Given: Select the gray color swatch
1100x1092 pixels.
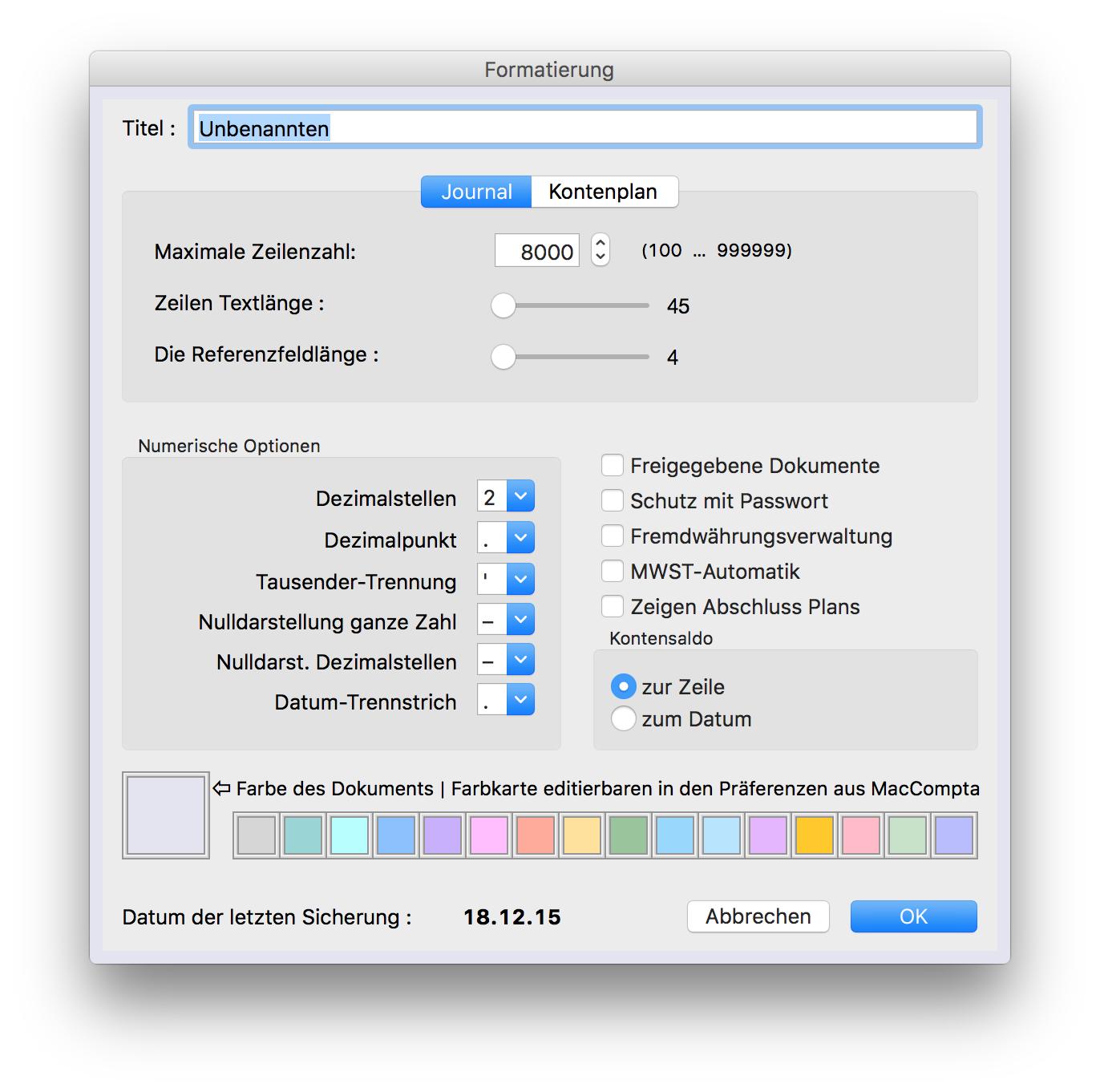Looking at the screenshot, I should pos(257,835).
